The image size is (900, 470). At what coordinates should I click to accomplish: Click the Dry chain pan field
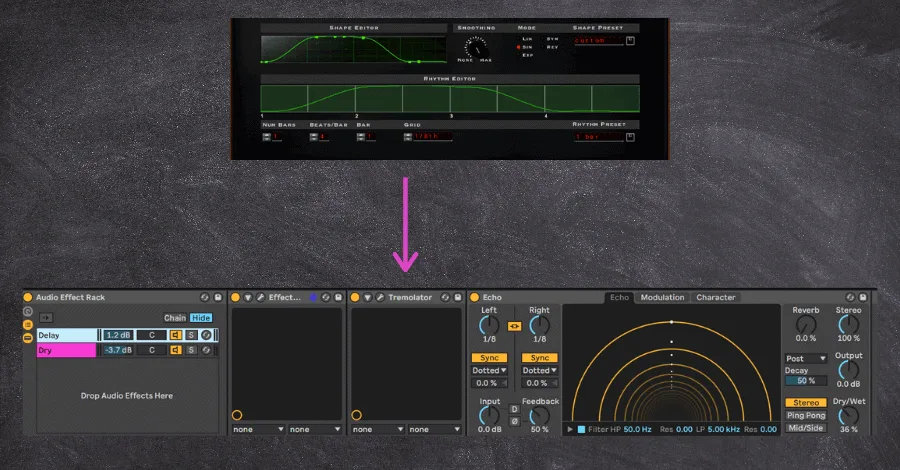coord(152,350)
